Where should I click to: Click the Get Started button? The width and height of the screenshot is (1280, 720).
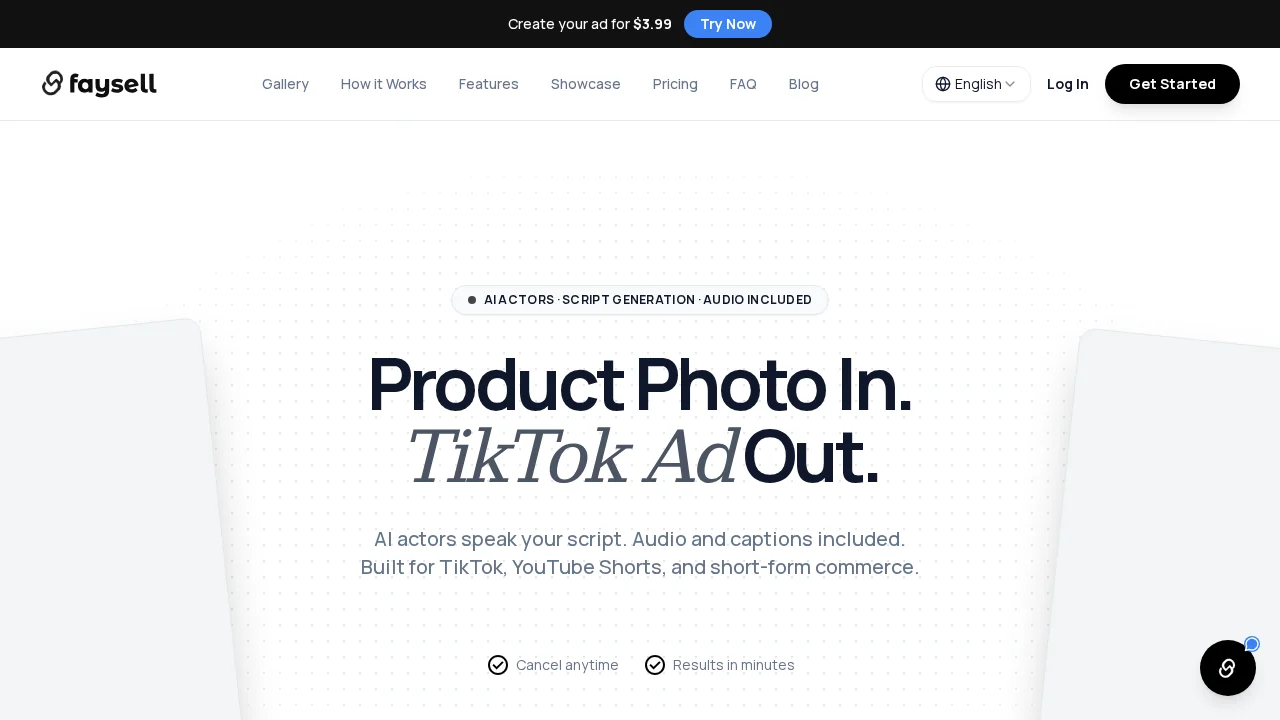[x=1172, y=84]
